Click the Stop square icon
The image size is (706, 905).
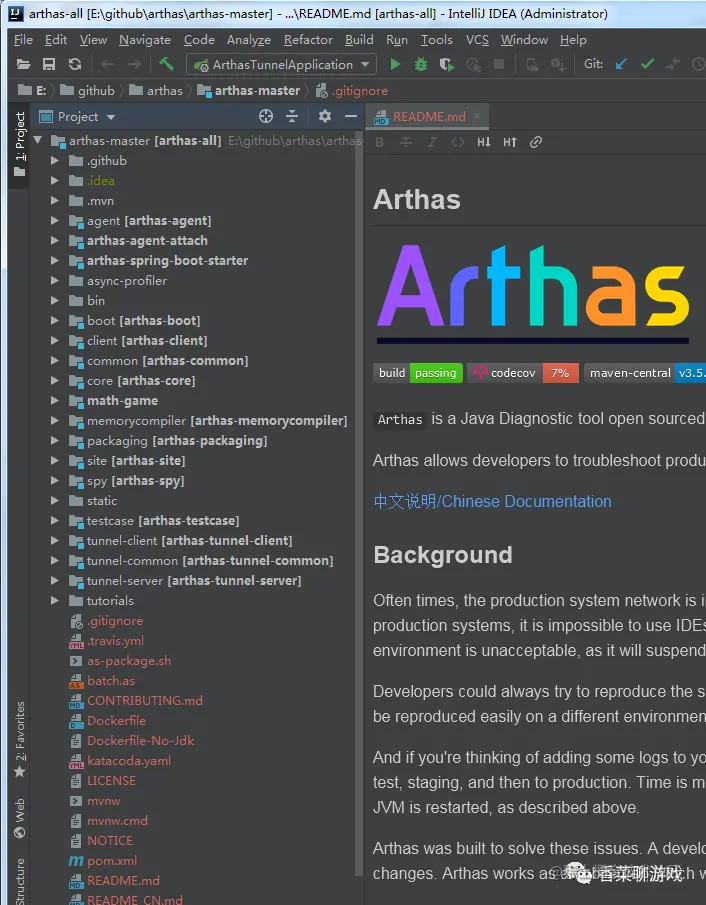499,64
